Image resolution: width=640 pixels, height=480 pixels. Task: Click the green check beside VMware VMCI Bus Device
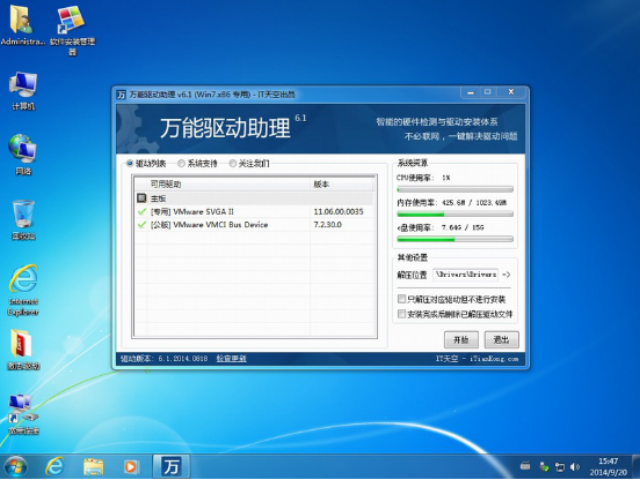click(x=142, y=224)
